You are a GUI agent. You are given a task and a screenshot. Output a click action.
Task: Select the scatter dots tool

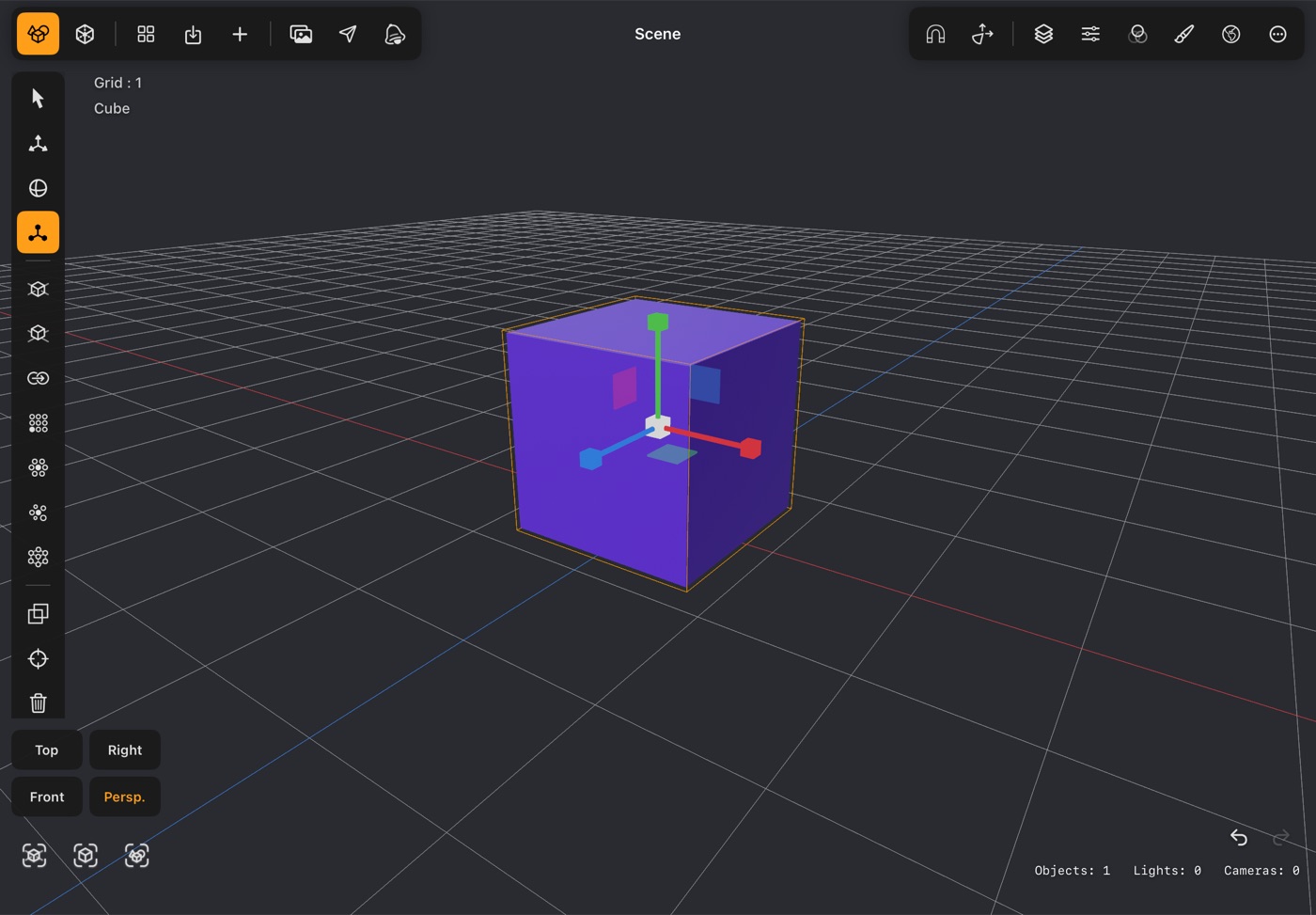pos(38,513)
